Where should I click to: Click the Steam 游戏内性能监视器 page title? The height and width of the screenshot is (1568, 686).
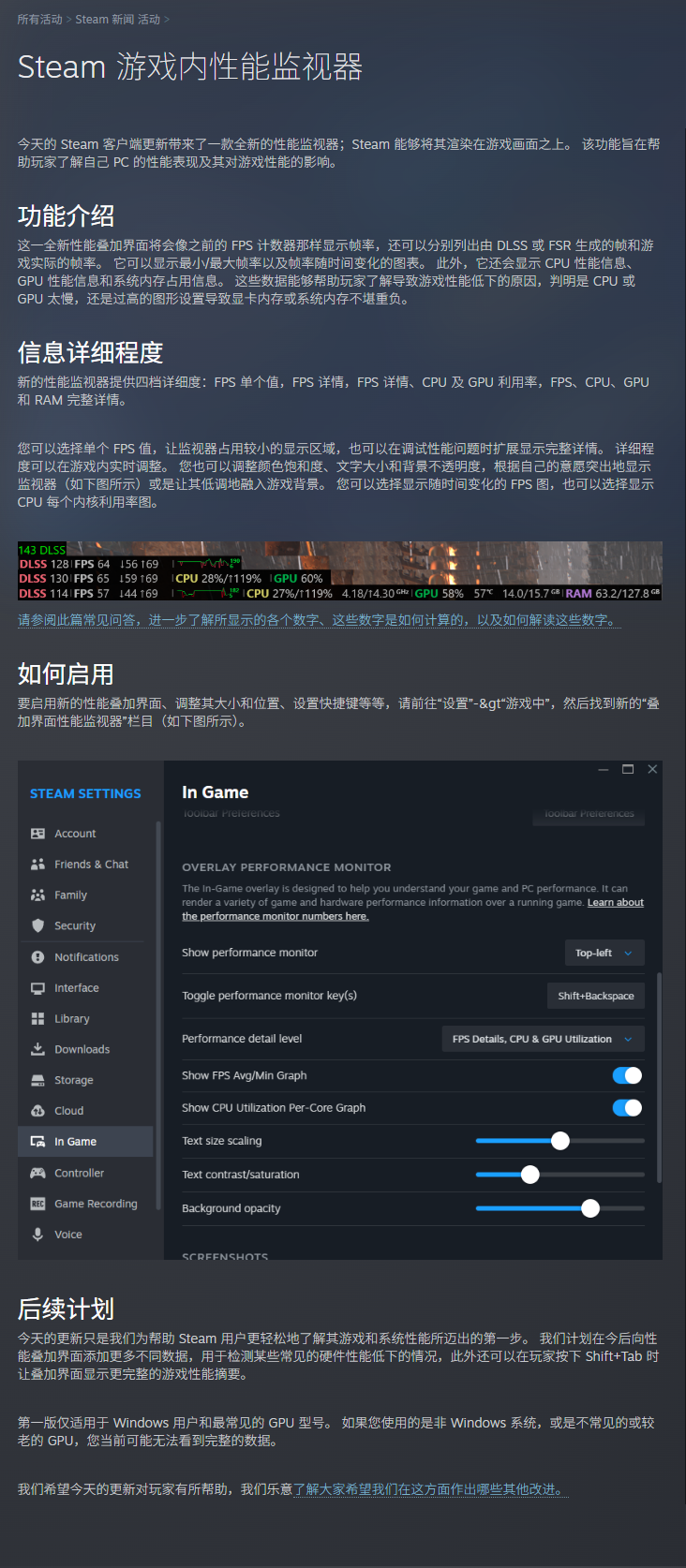pos(190,67)
